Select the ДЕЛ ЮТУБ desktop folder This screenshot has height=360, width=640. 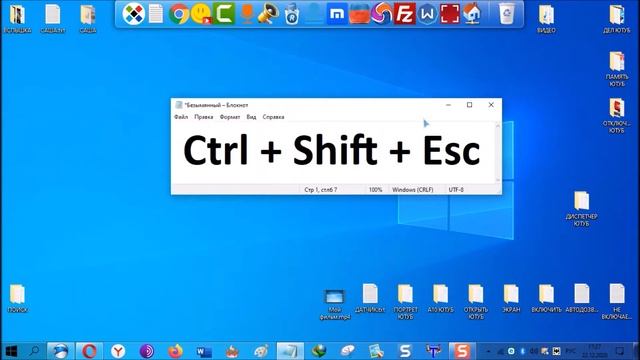616,19
